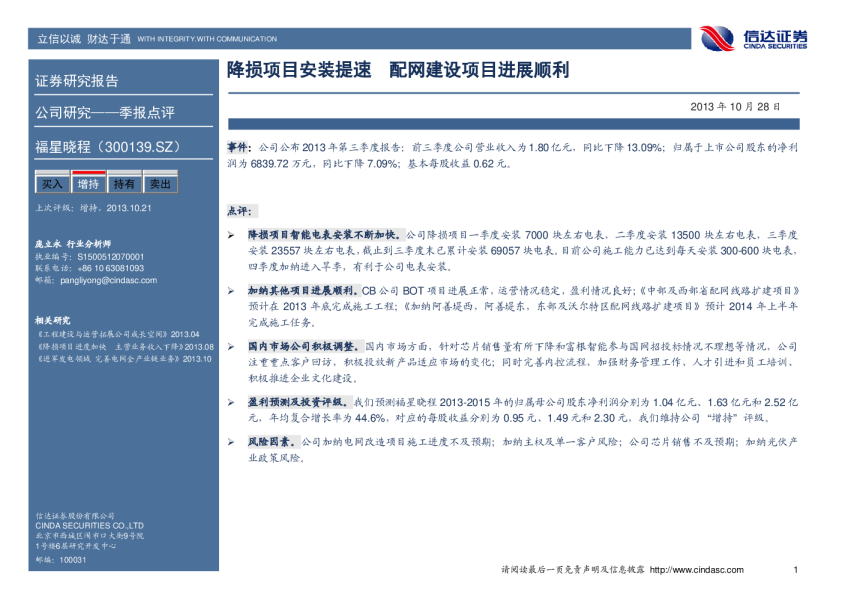Click the 证券研究报告 sidebar heading

tap(78, 81)
